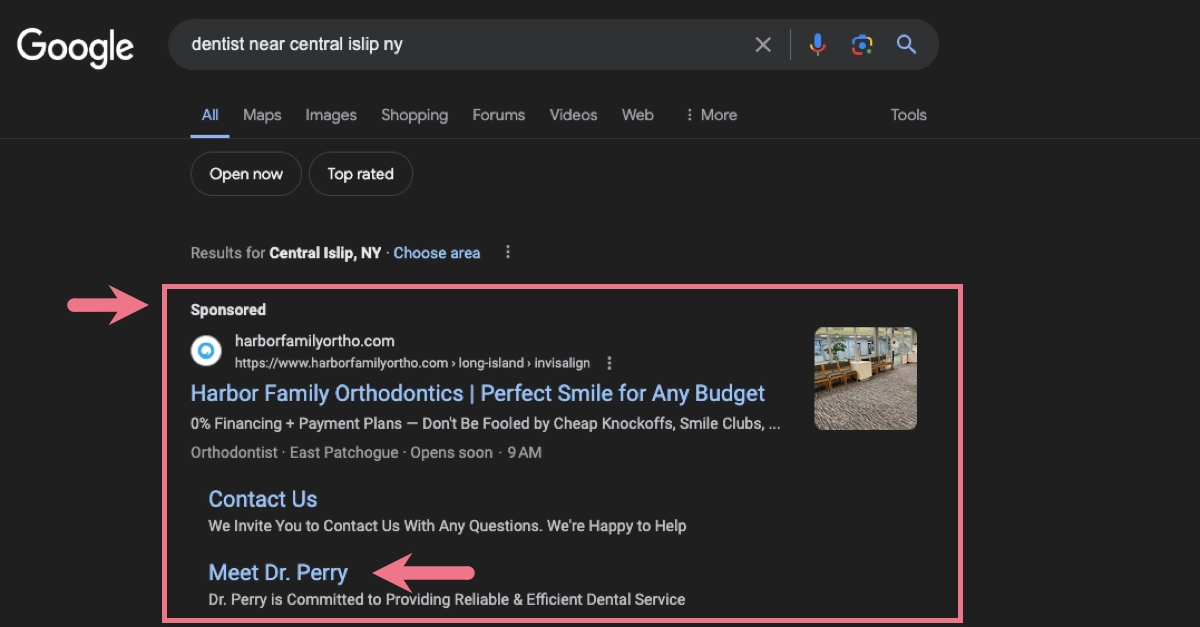1200x627 pixels.
Task: Click the Meet Dr. Perry sitelink
Action: (277, 571)
